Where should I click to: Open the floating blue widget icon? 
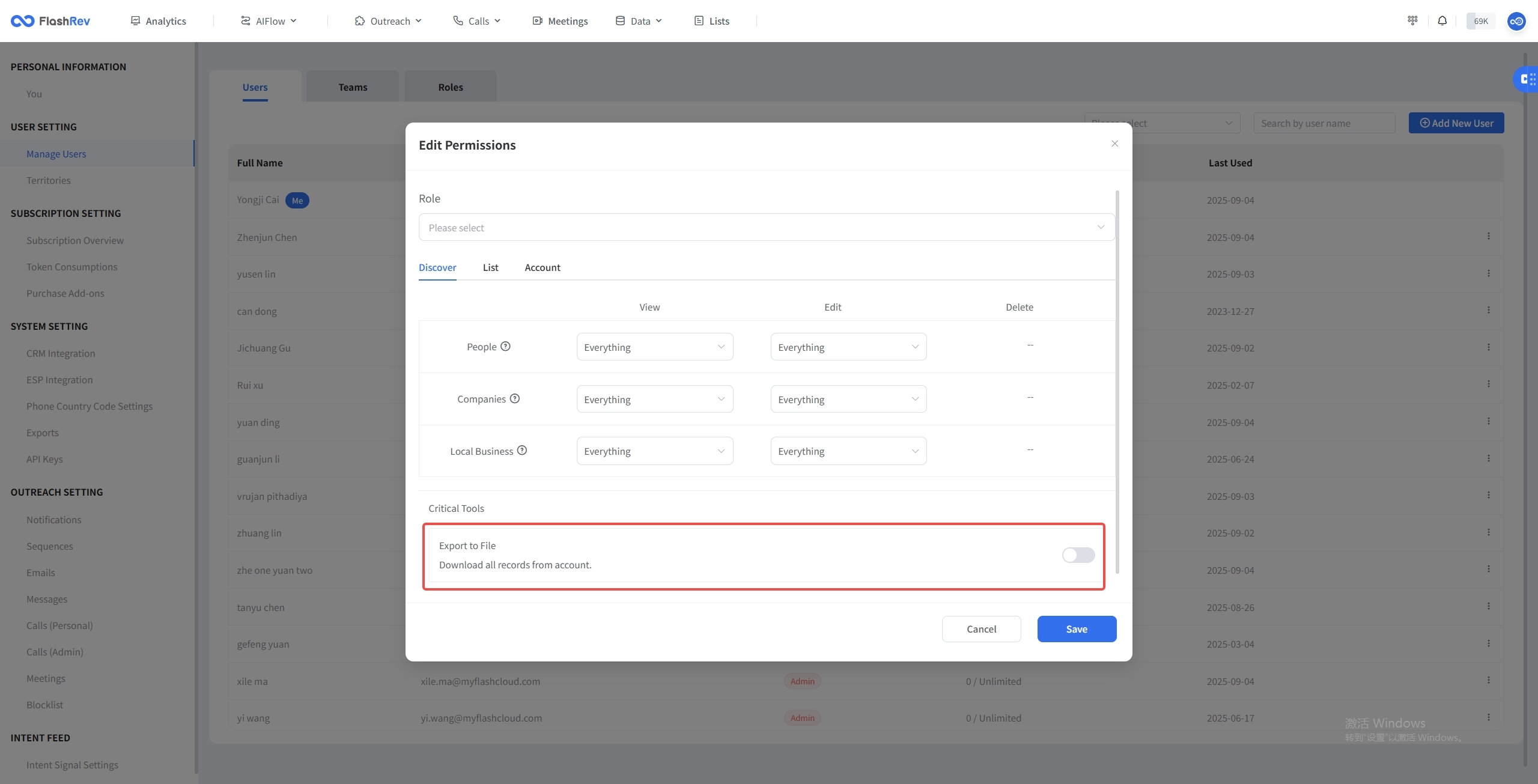point(1527,79)
